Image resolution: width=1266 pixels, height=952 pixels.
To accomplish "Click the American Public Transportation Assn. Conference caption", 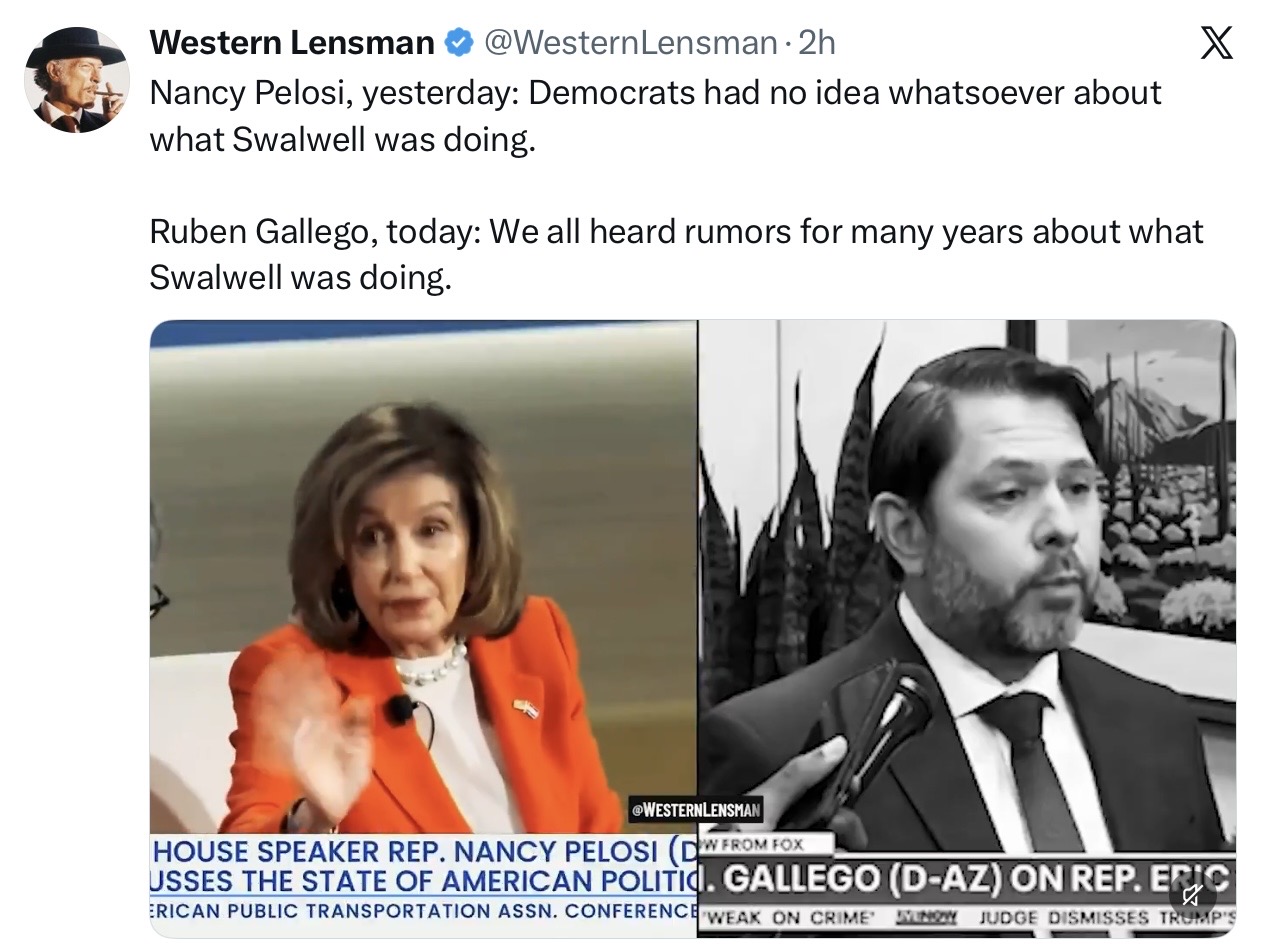I will (423, 911).
